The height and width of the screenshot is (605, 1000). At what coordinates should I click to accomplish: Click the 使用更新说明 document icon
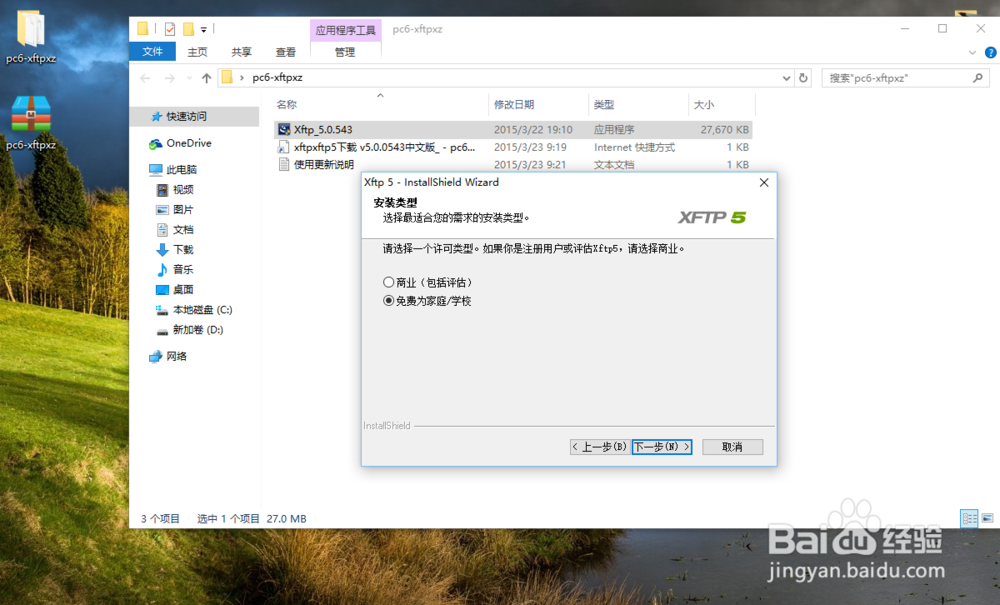click(284, 164)
